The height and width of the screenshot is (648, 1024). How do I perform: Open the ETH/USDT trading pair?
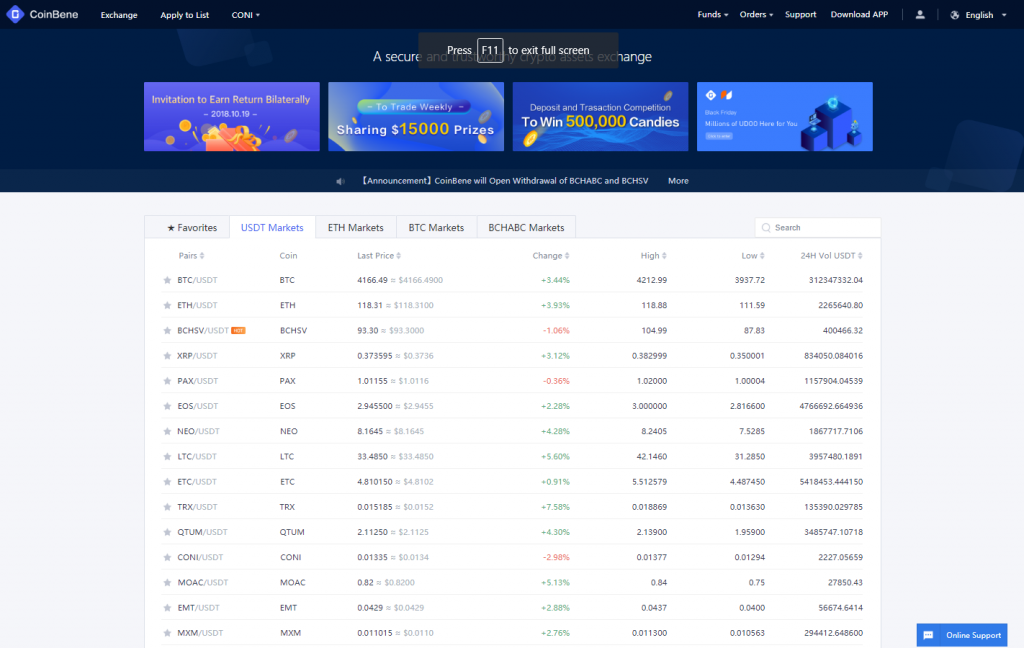click(x=197, y=306)
